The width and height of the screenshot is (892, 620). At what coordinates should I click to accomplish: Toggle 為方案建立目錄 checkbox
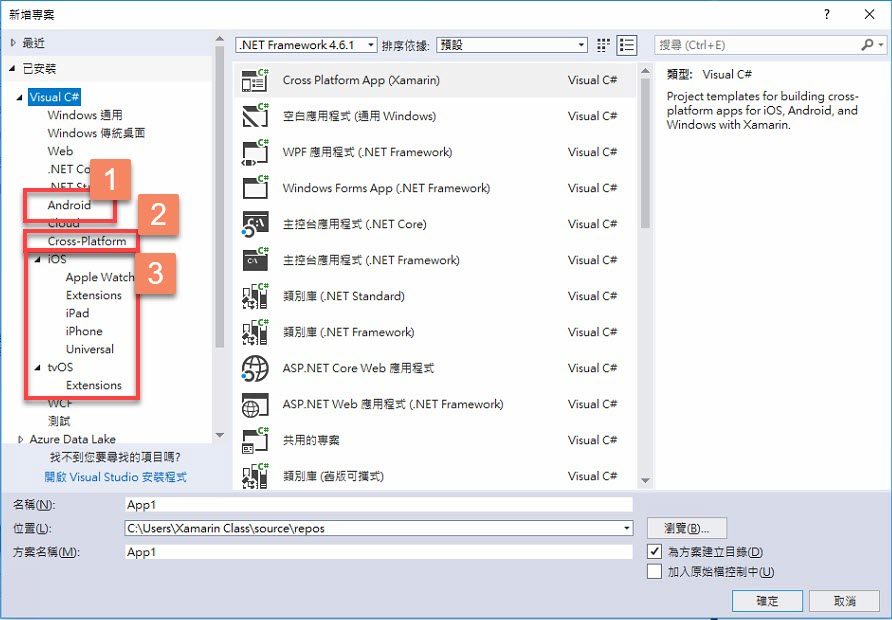(655, 551)
